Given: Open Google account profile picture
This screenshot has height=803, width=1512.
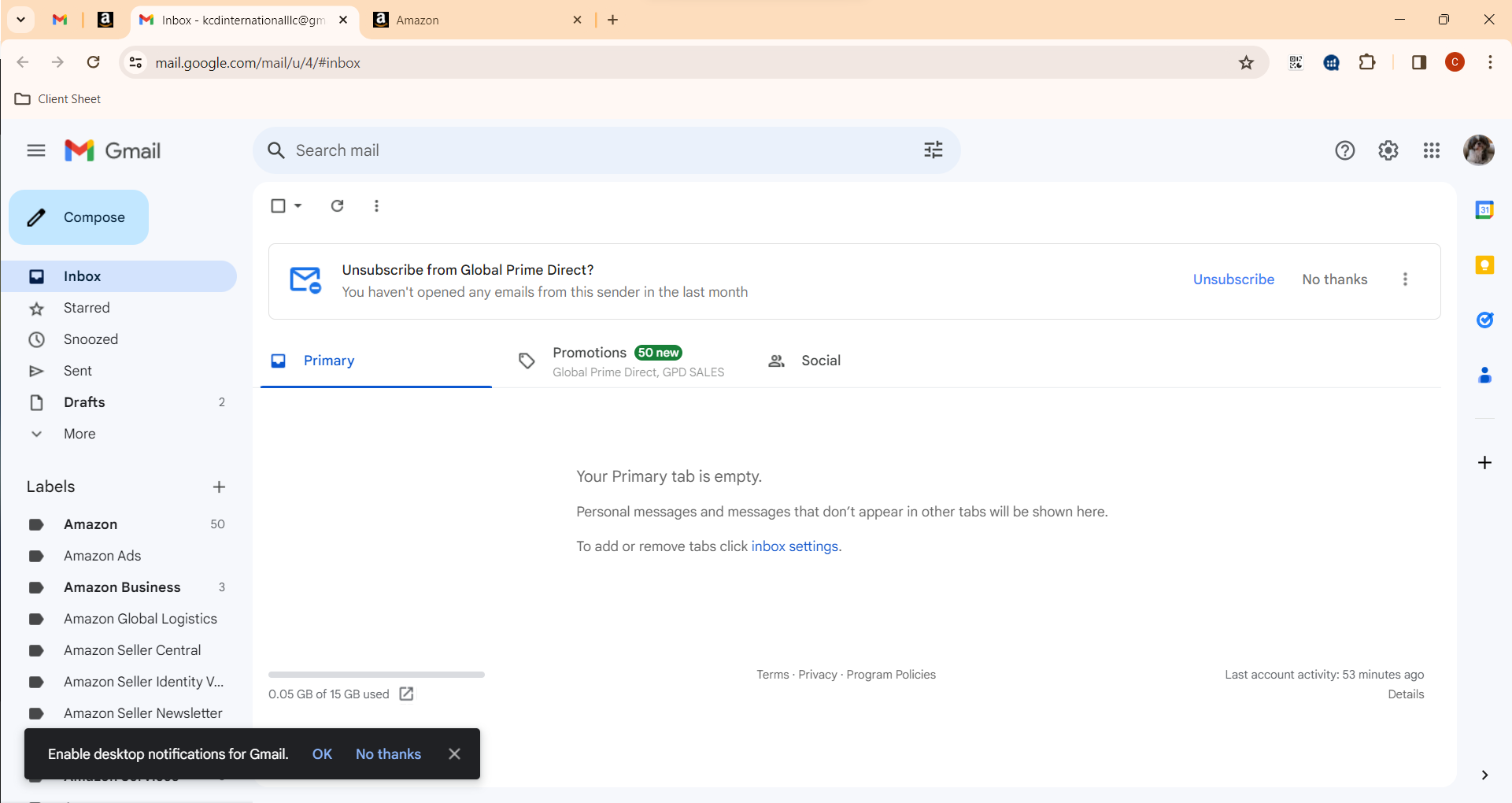Looking at the screenshot, I should tap(1479, 150).
